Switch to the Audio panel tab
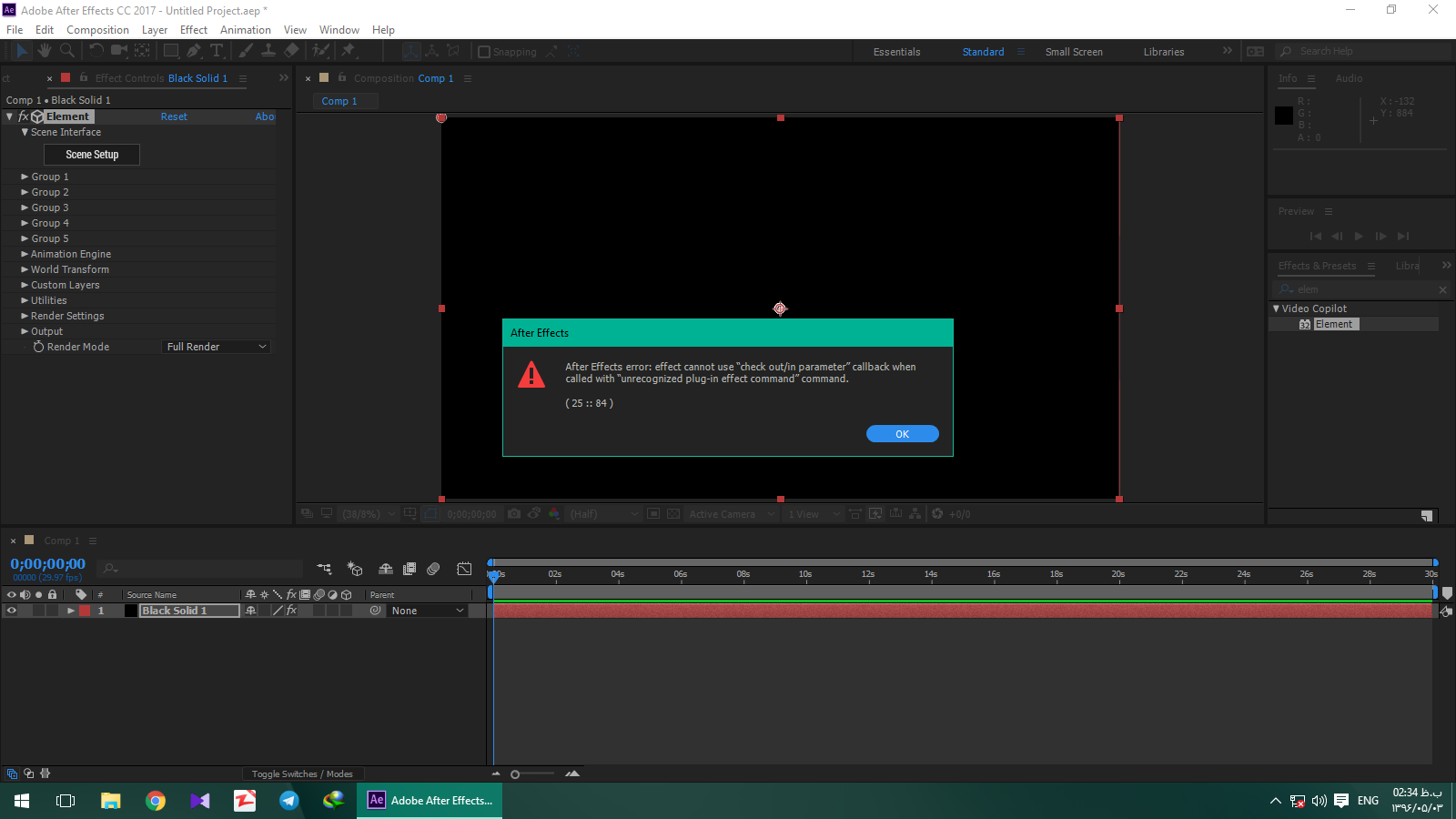Viewport: 1456px width, 819px height. tap(1349, 78)
